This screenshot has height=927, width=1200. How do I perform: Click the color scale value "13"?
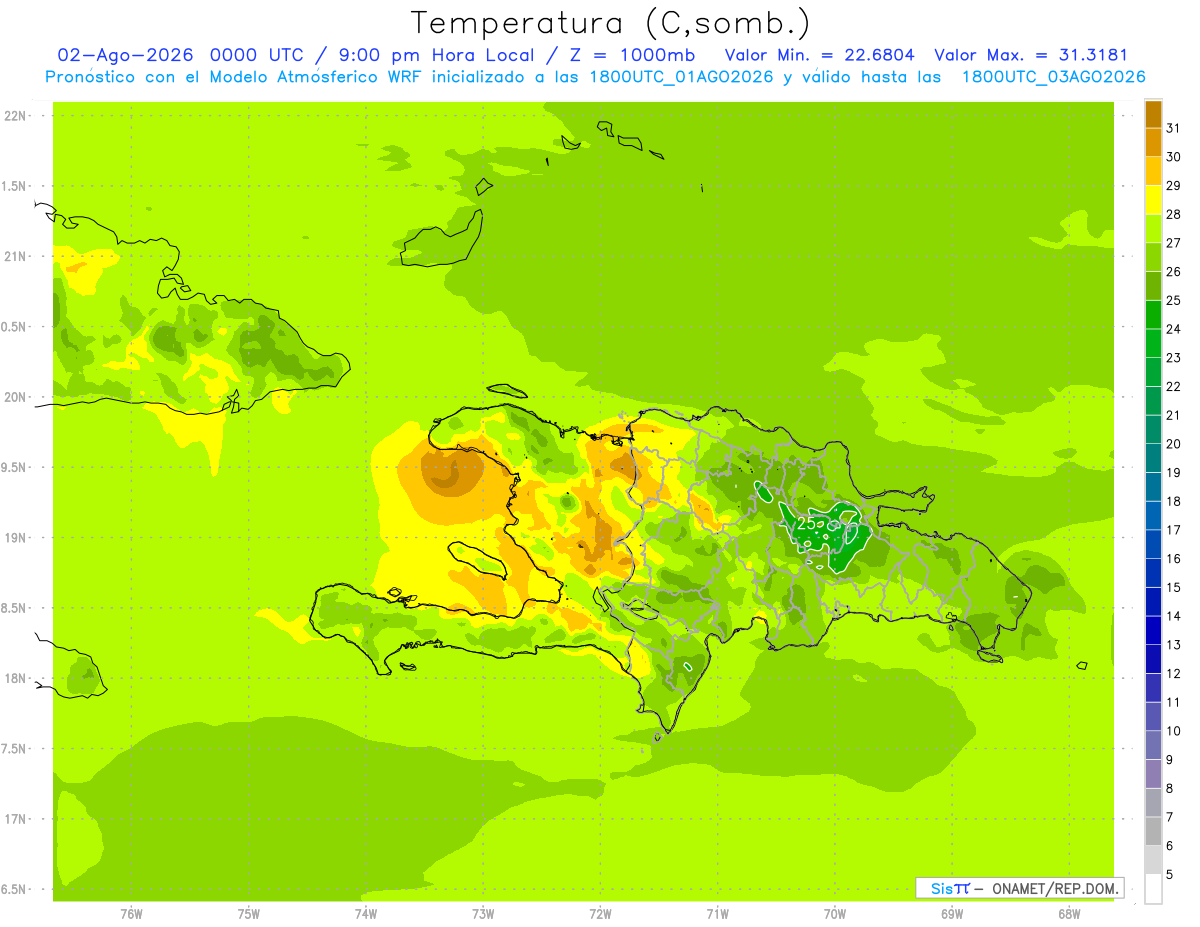click(1173, 645)
